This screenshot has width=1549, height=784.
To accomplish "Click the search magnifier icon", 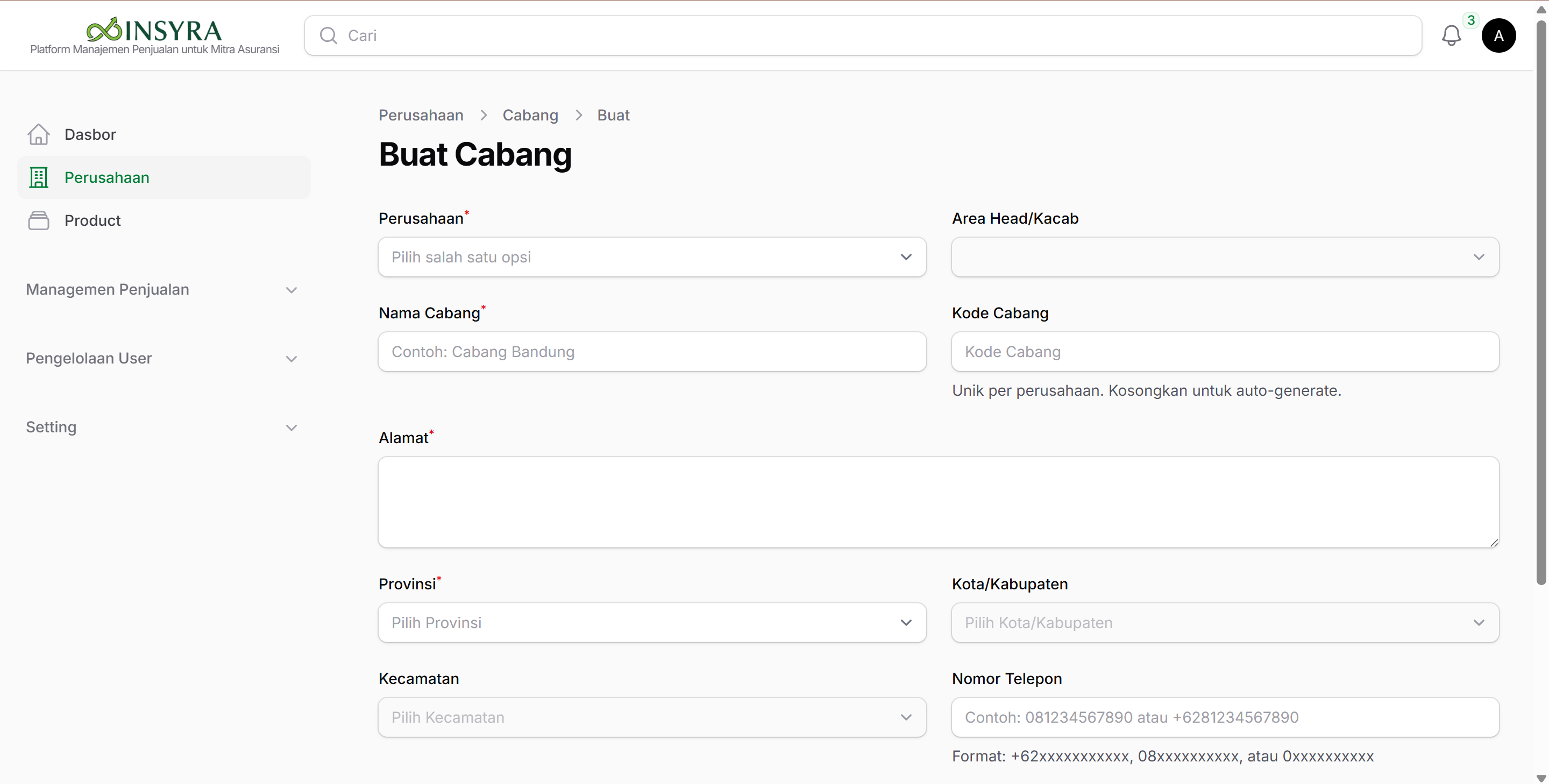I will click(328, 35).
